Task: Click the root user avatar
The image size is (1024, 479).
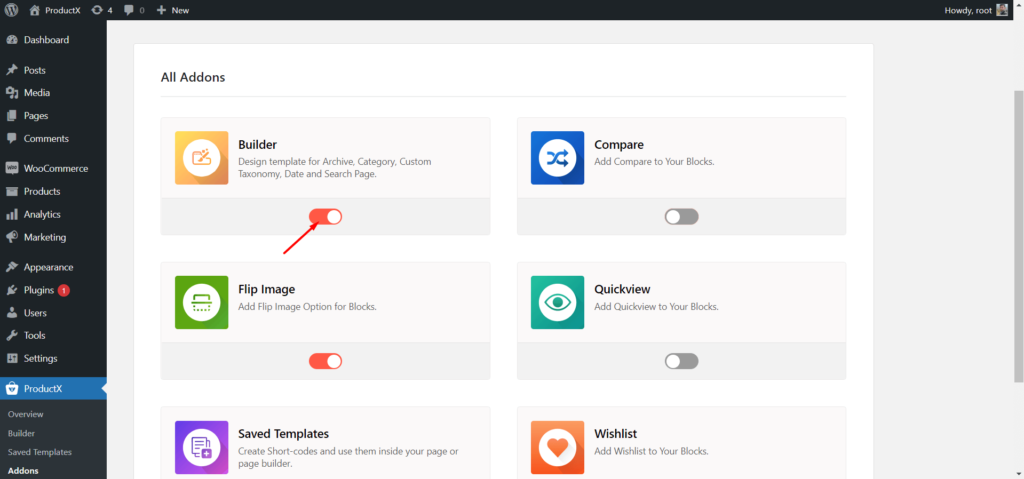Action: coord(1002,10)
